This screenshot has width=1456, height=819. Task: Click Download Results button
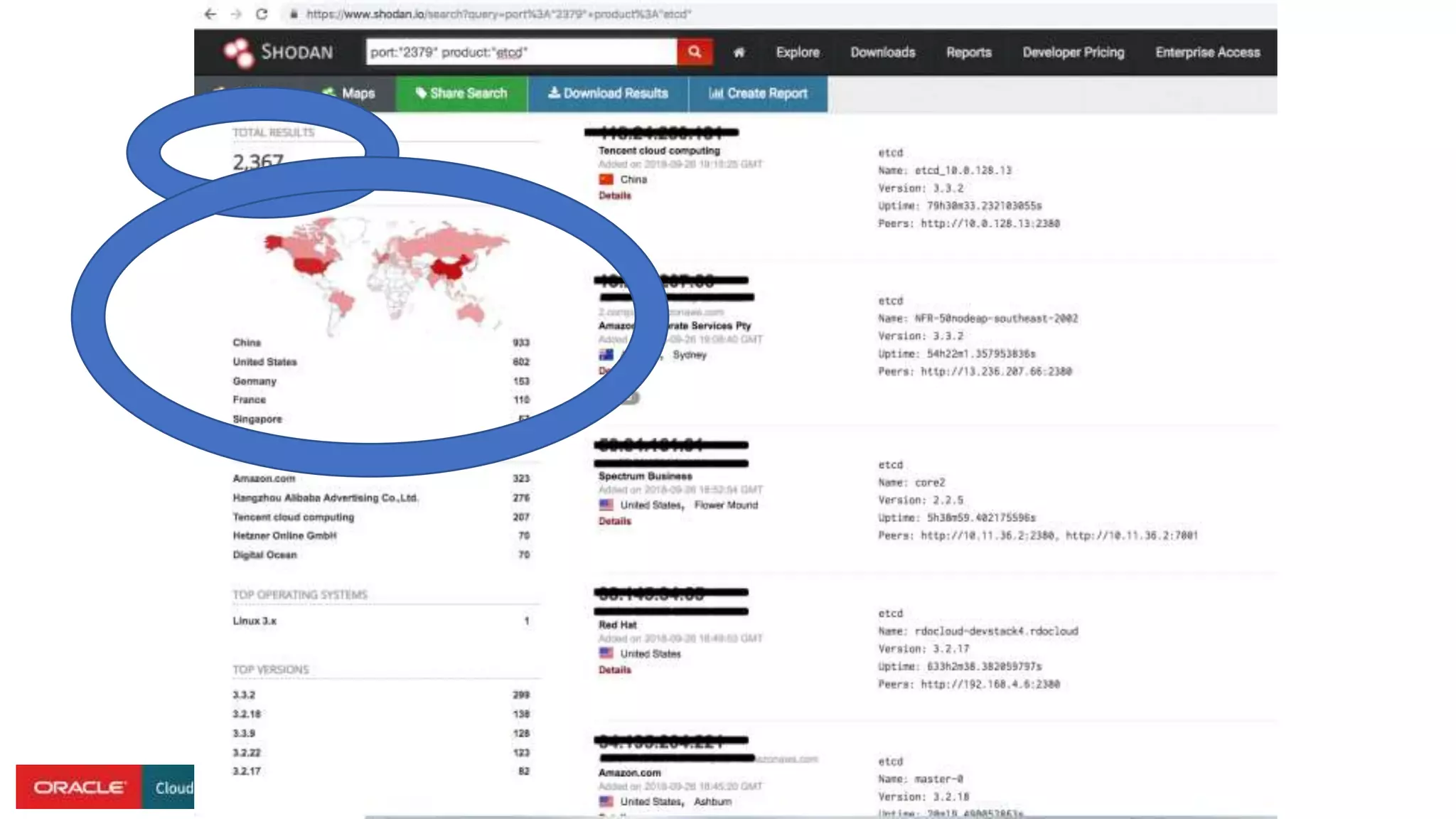[x=608, y=93]
